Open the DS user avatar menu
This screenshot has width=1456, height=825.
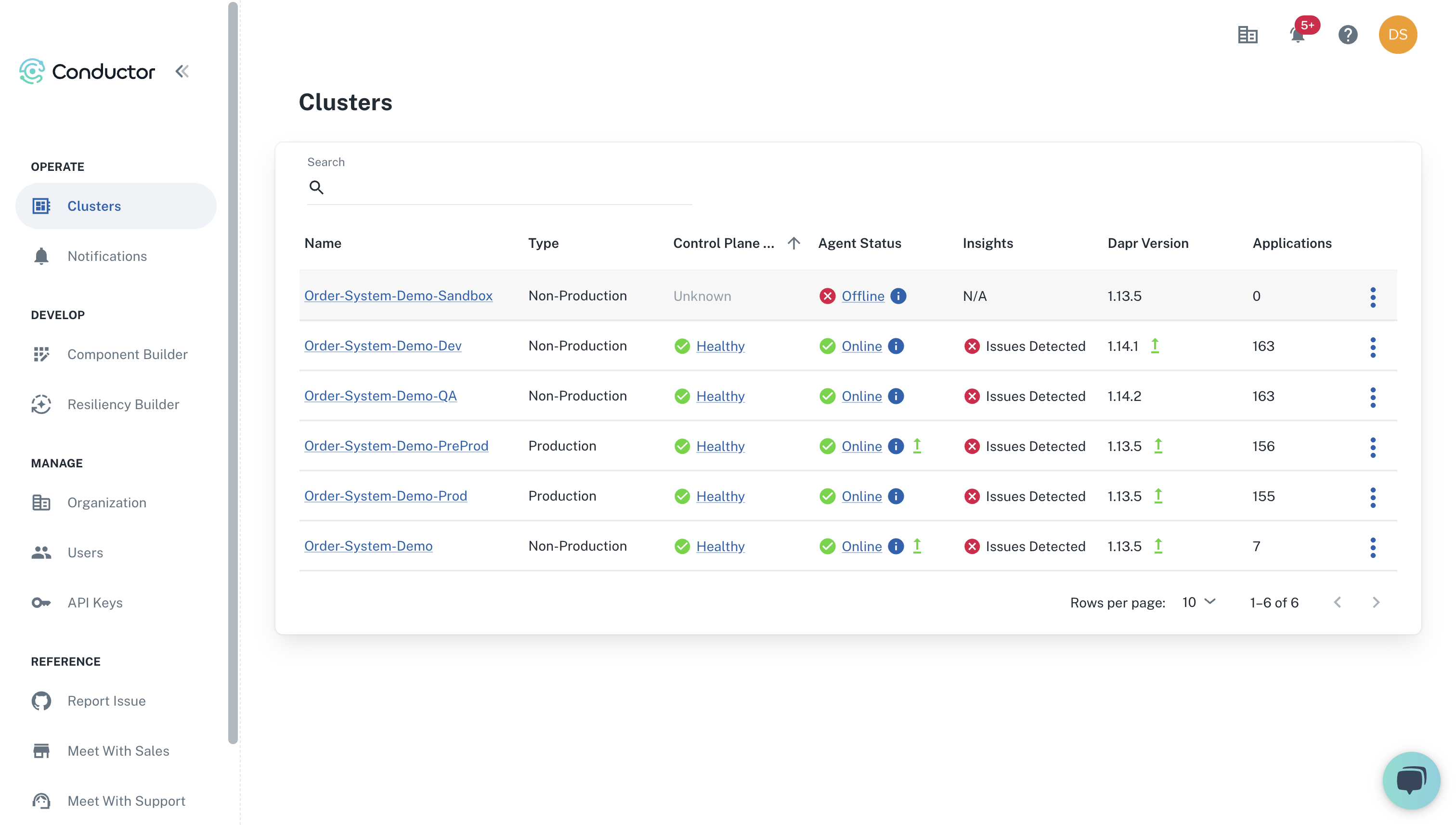click(1398, 35)
